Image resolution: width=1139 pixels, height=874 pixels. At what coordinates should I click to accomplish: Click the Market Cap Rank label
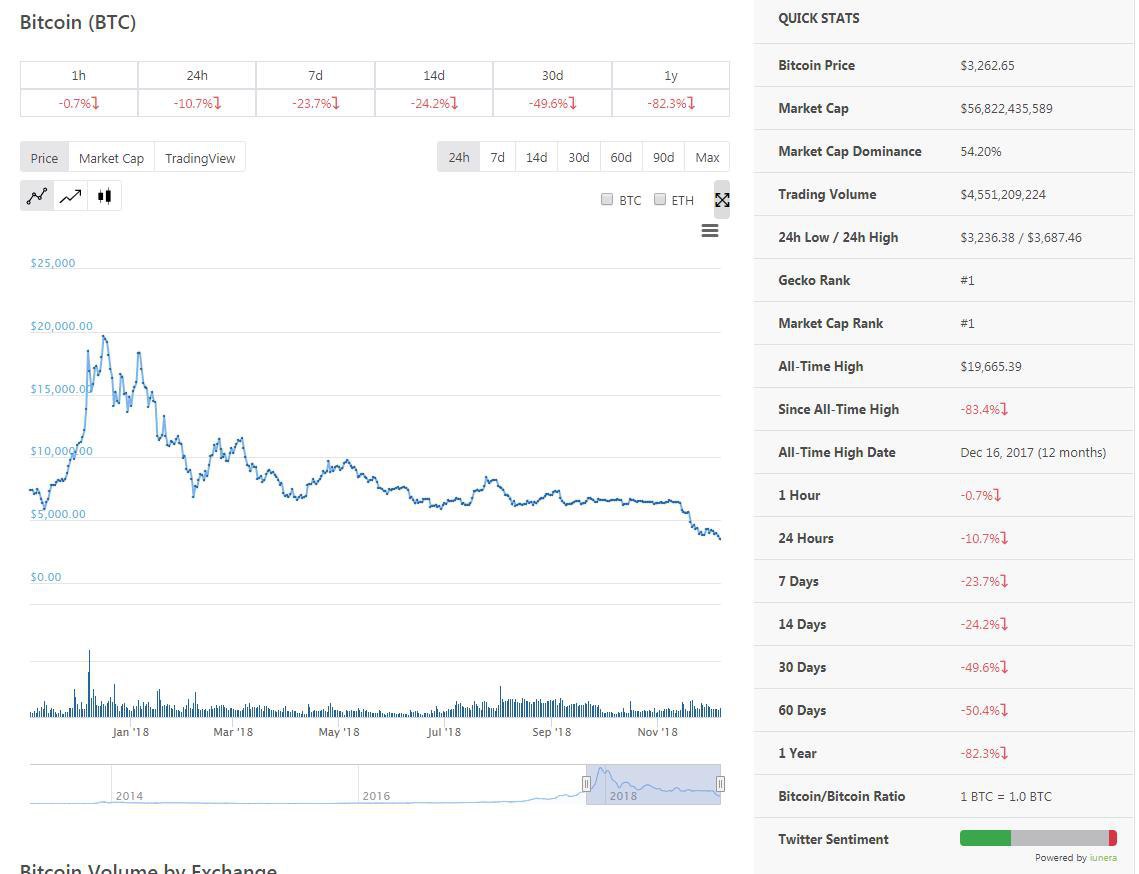pyautogui.click(x=830, y=323)
